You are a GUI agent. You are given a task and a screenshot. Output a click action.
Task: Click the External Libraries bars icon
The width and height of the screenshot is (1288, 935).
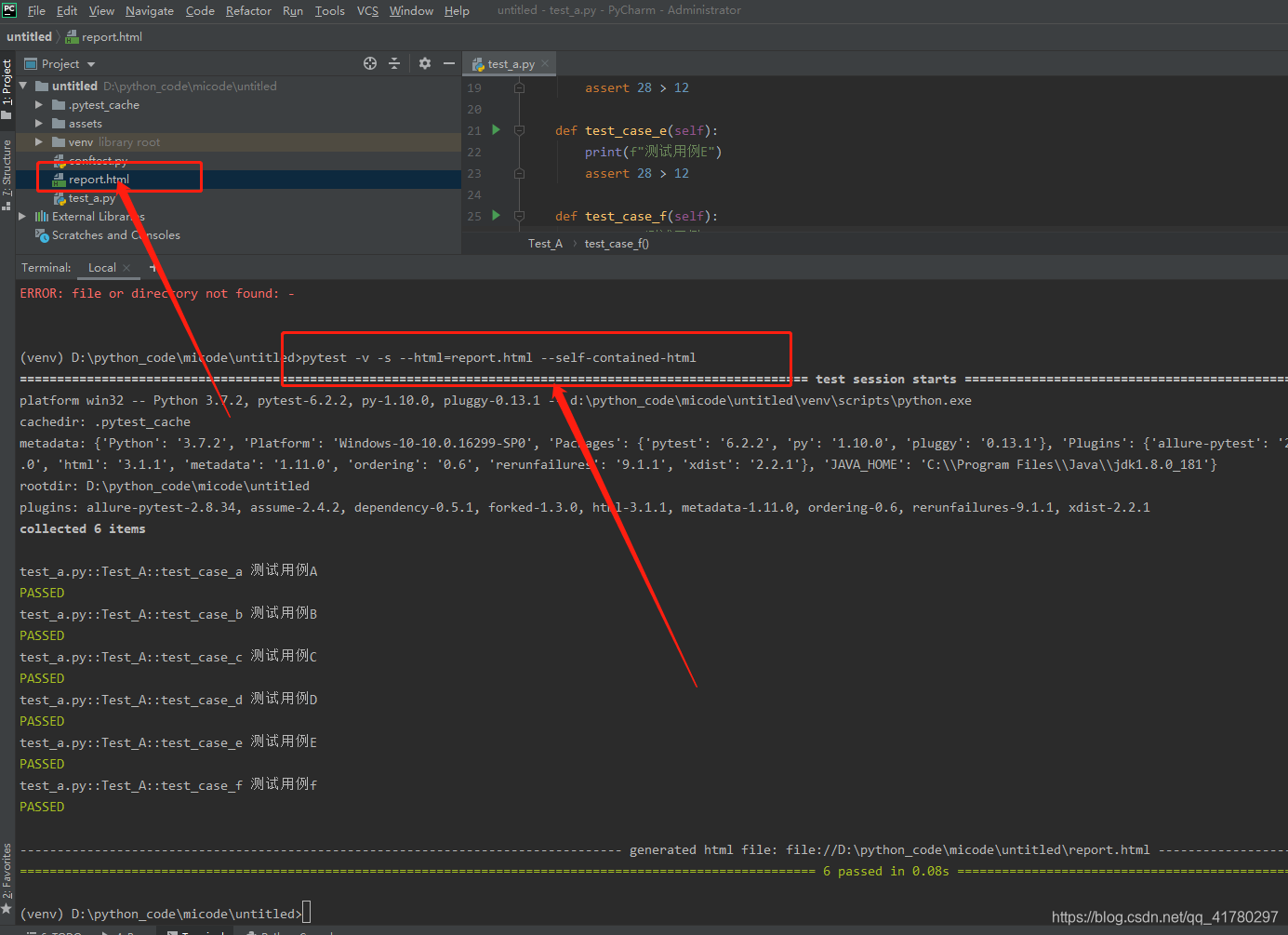(42, 217)
